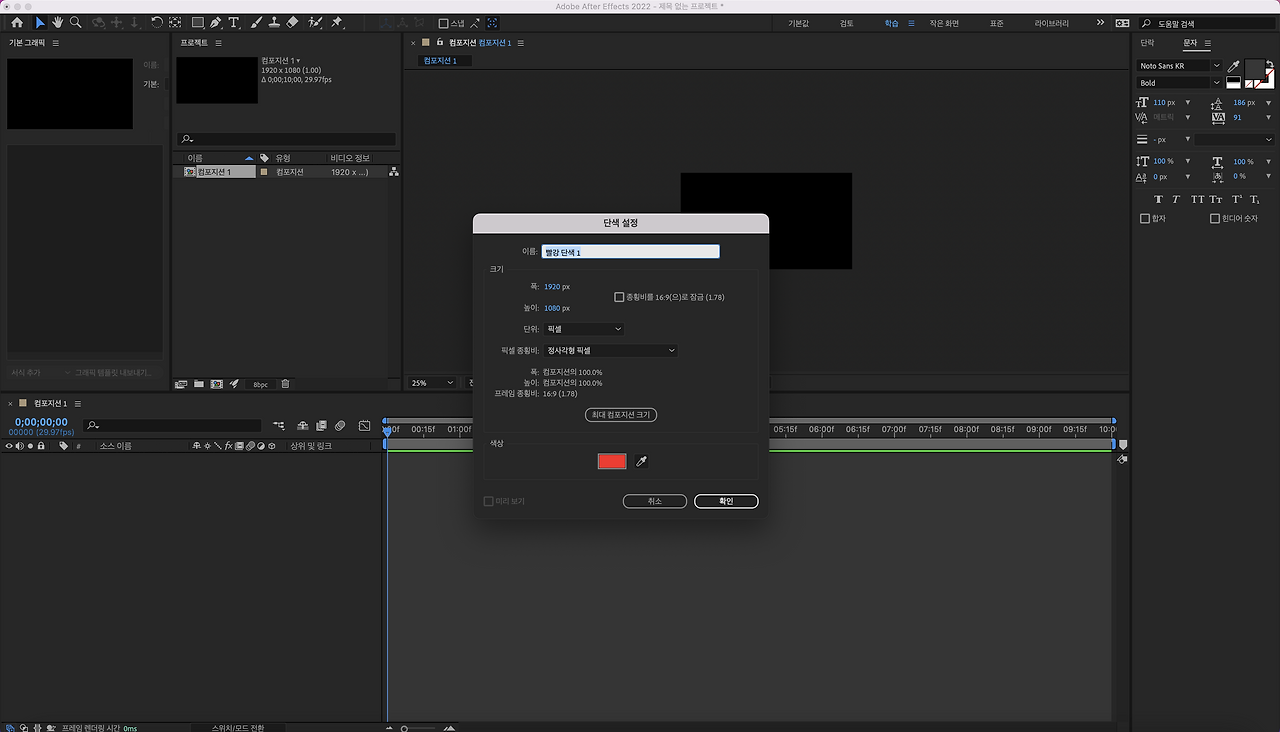The width and height of the screenshot is (1280, 732).
Task: Select the Puppet Pin tool
Action: coord(337,22)
